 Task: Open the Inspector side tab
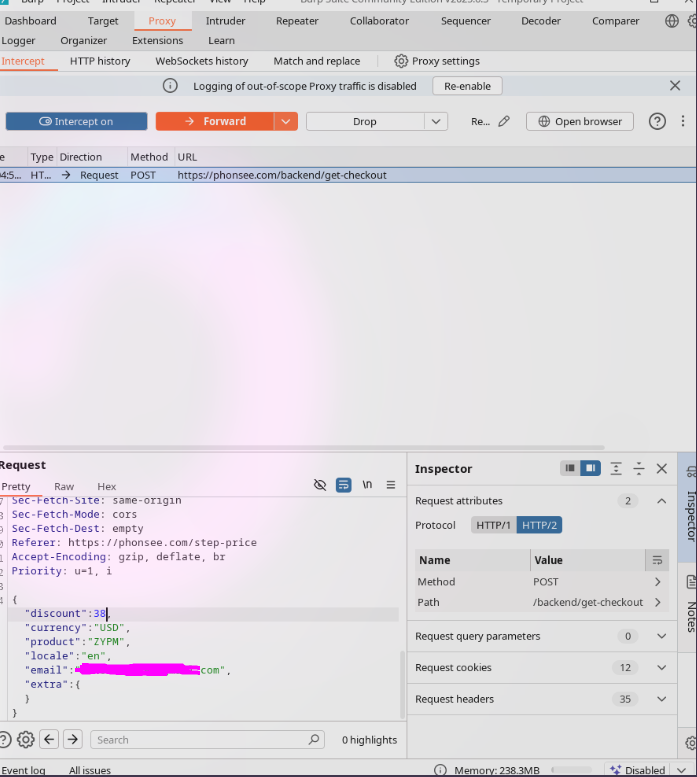pyautogui.click(x=689, y=507)
